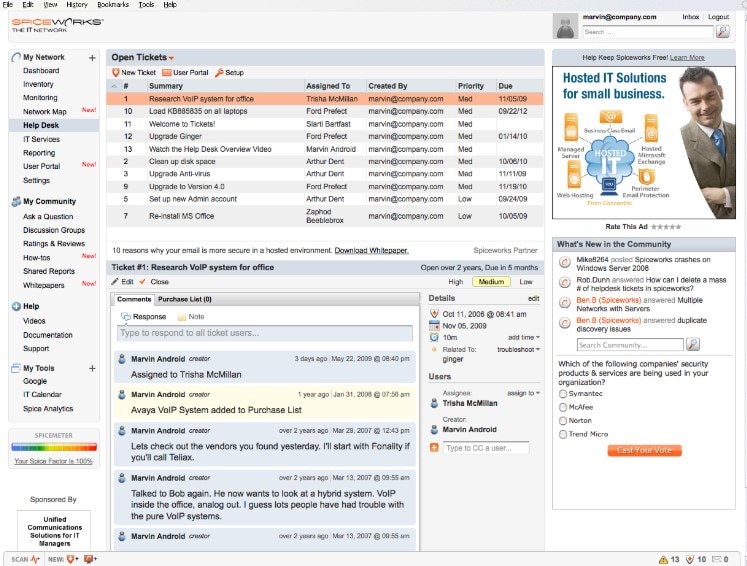Screen dimensions: 747x566
Task: Sort tickets by the # column arrow
Action: (x=114, y=86)
